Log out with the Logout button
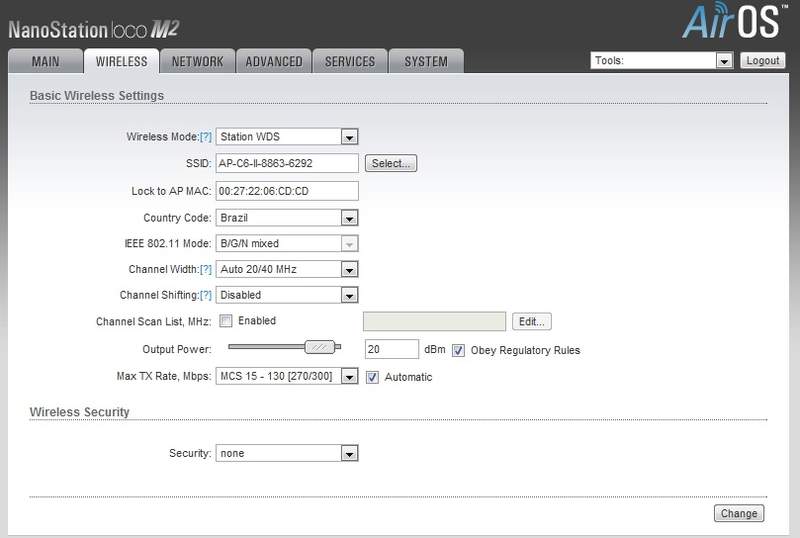The height and width of the screenshot is (538, 800). [763, 60]
